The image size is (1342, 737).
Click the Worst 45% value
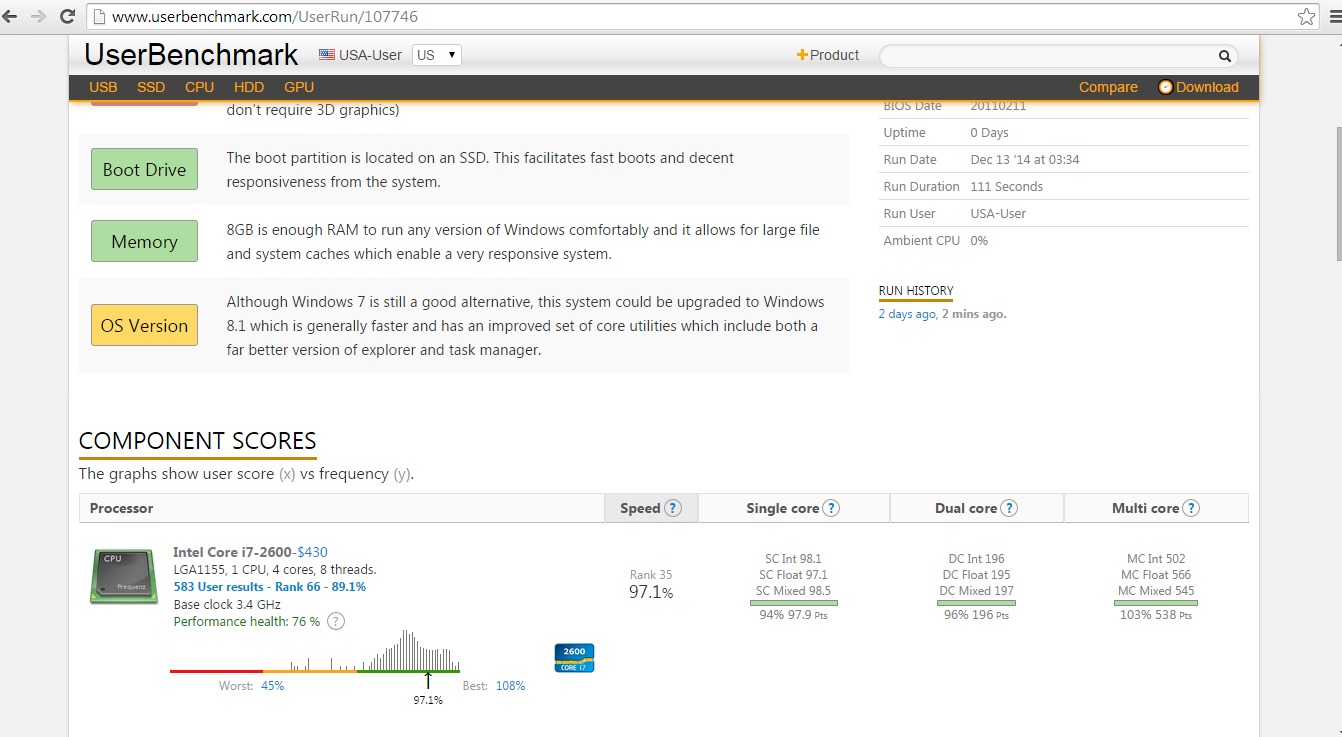(x=272, y=686)
